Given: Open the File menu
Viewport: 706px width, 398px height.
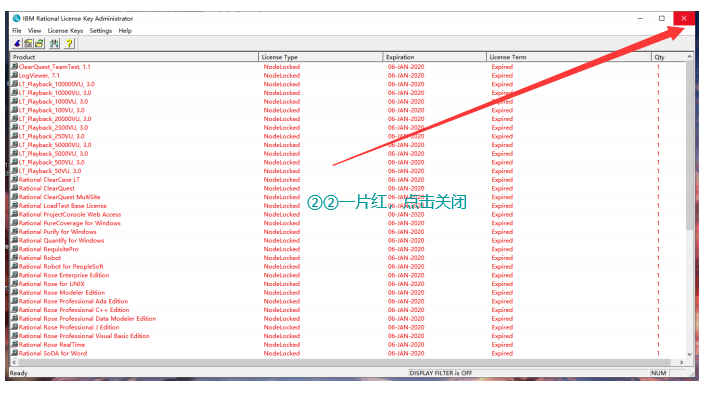Looking at the screenshot, I should click(17, 31).
